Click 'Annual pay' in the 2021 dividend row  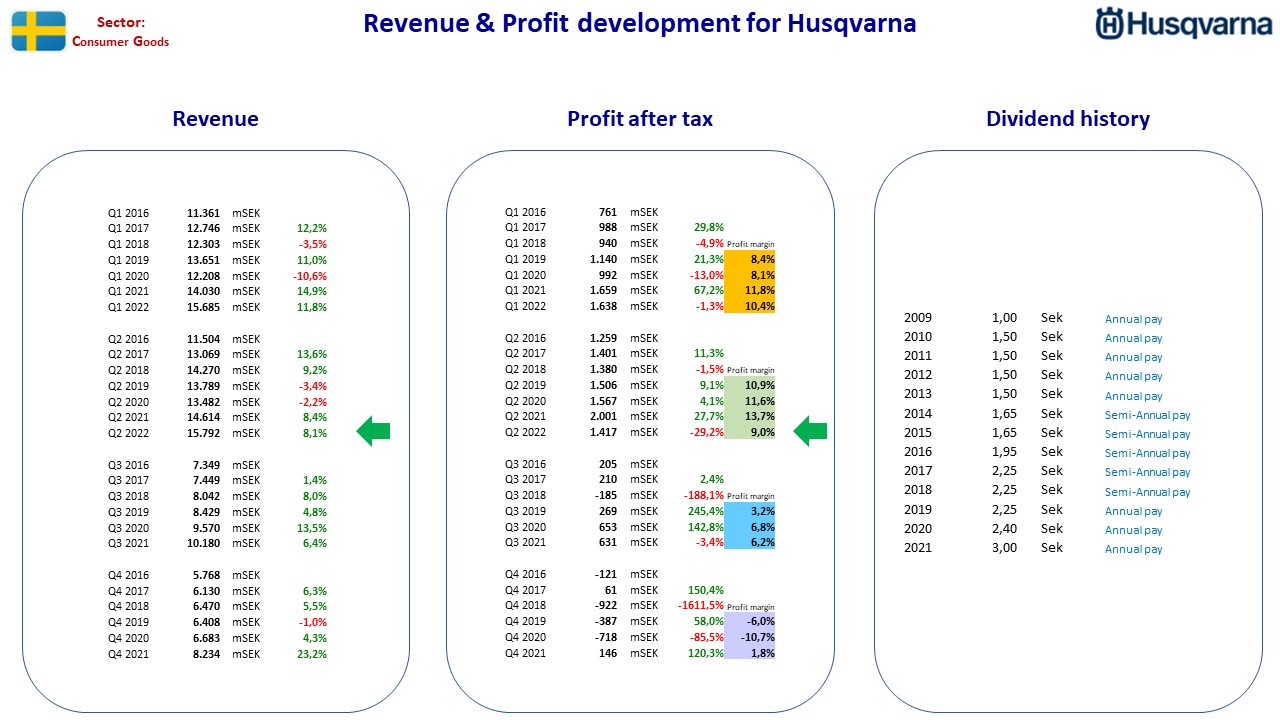[1134, 549]
